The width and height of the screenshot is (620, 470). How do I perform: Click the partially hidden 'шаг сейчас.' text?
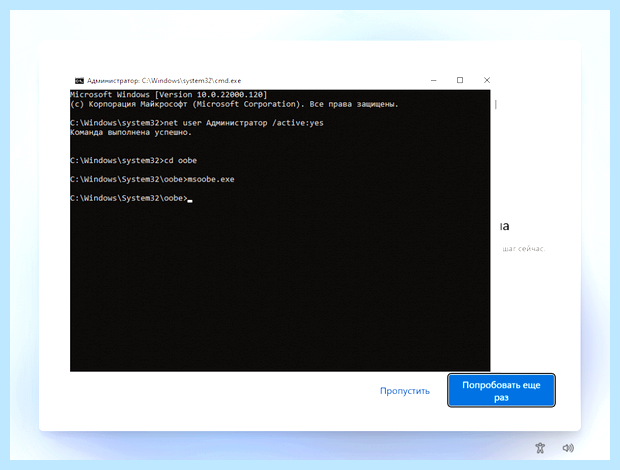pyautogui.click(x=524, y=249)
